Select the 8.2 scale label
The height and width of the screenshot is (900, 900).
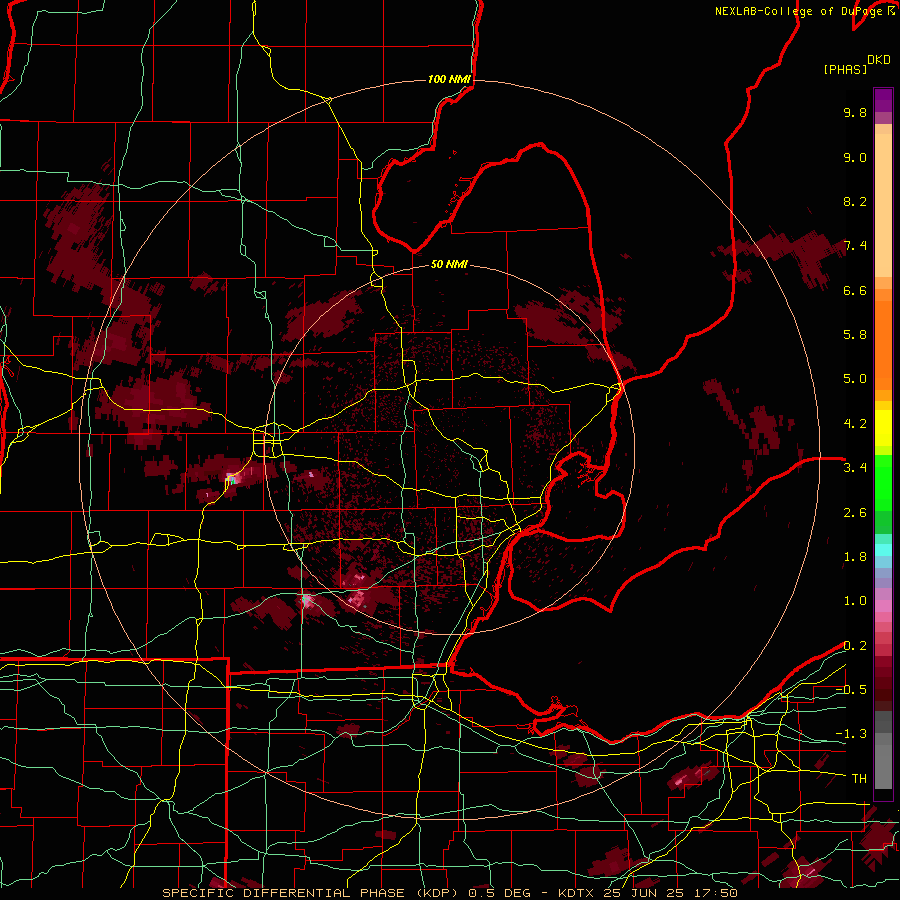pos(855,201)
